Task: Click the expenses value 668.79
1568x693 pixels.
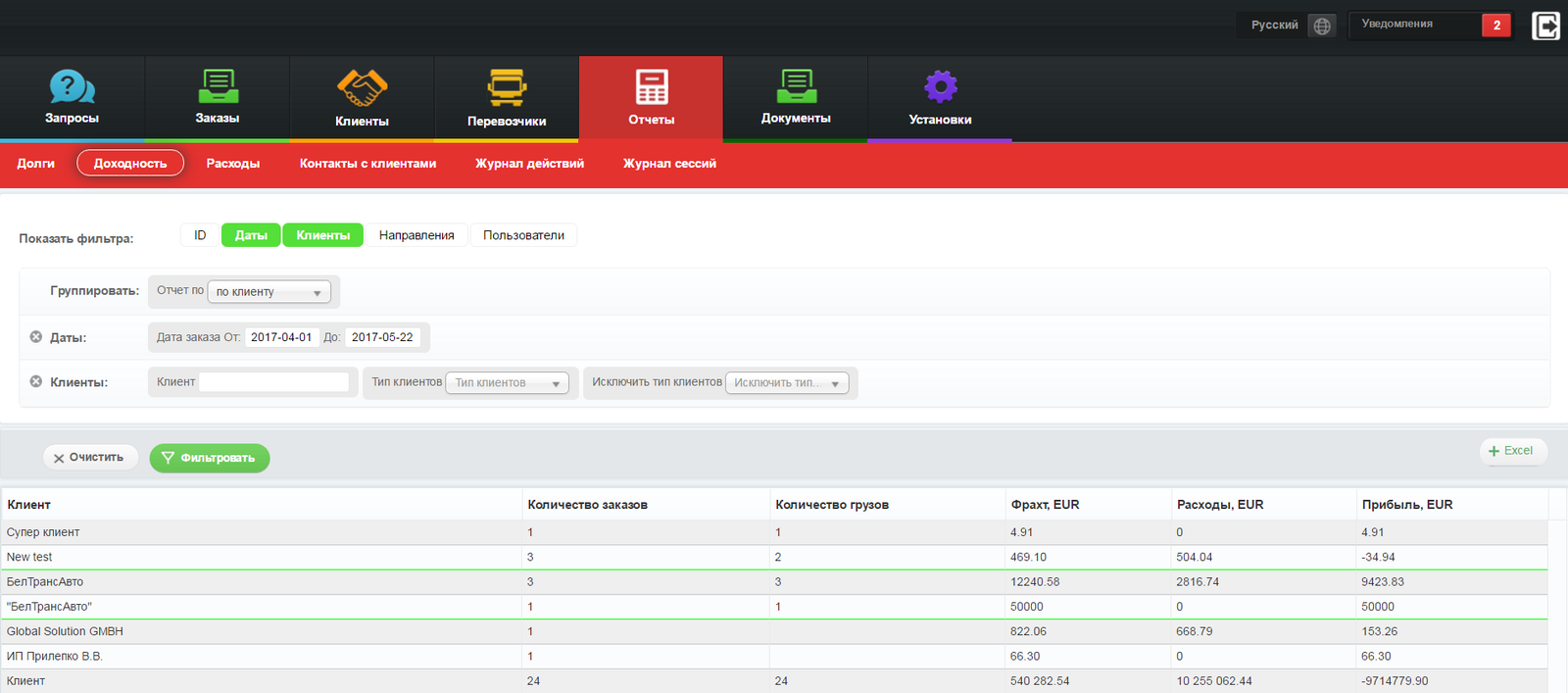Action: 1195,631
